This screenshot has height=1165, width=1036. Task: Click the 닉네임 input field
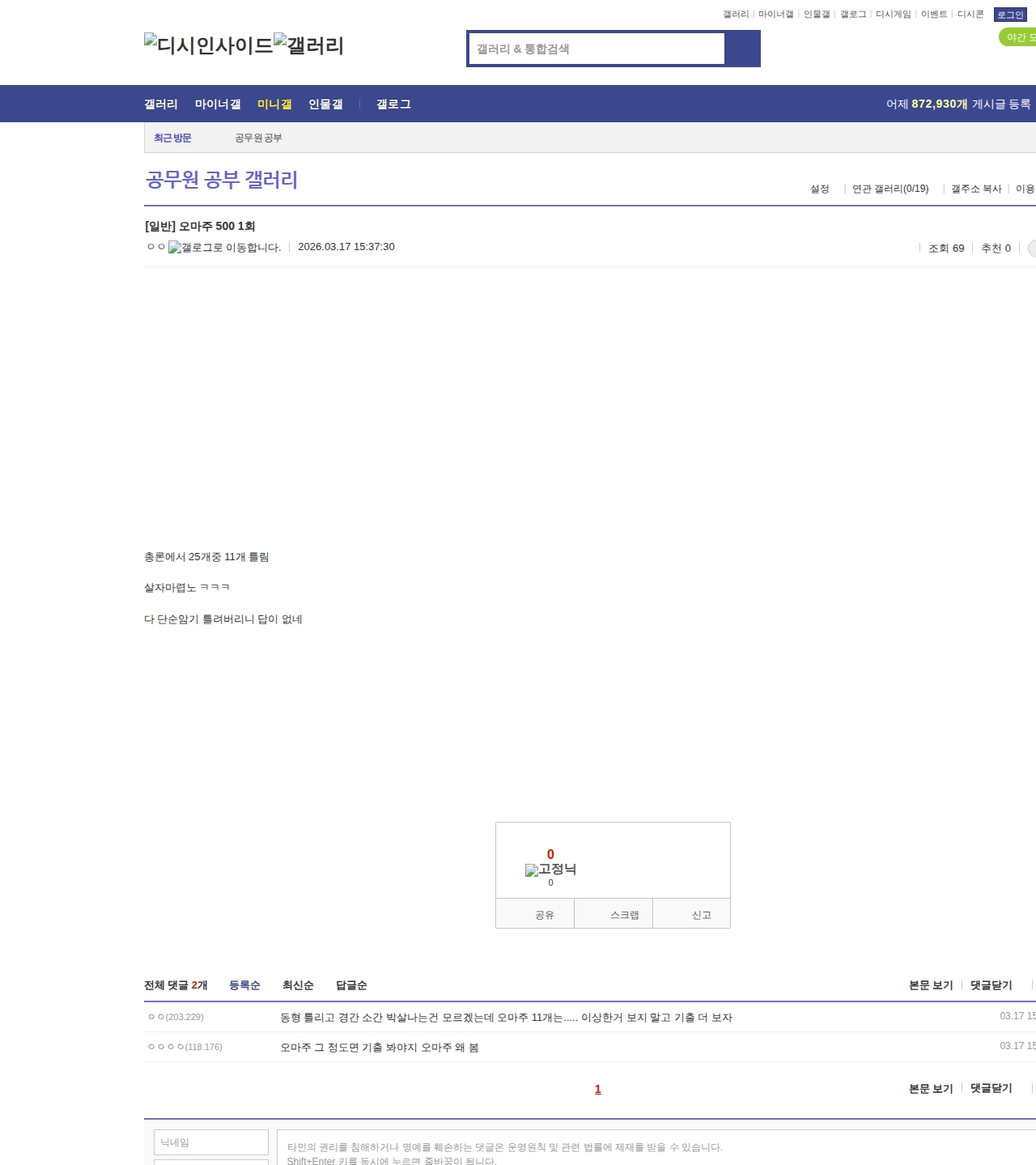tap(211, 1142)
